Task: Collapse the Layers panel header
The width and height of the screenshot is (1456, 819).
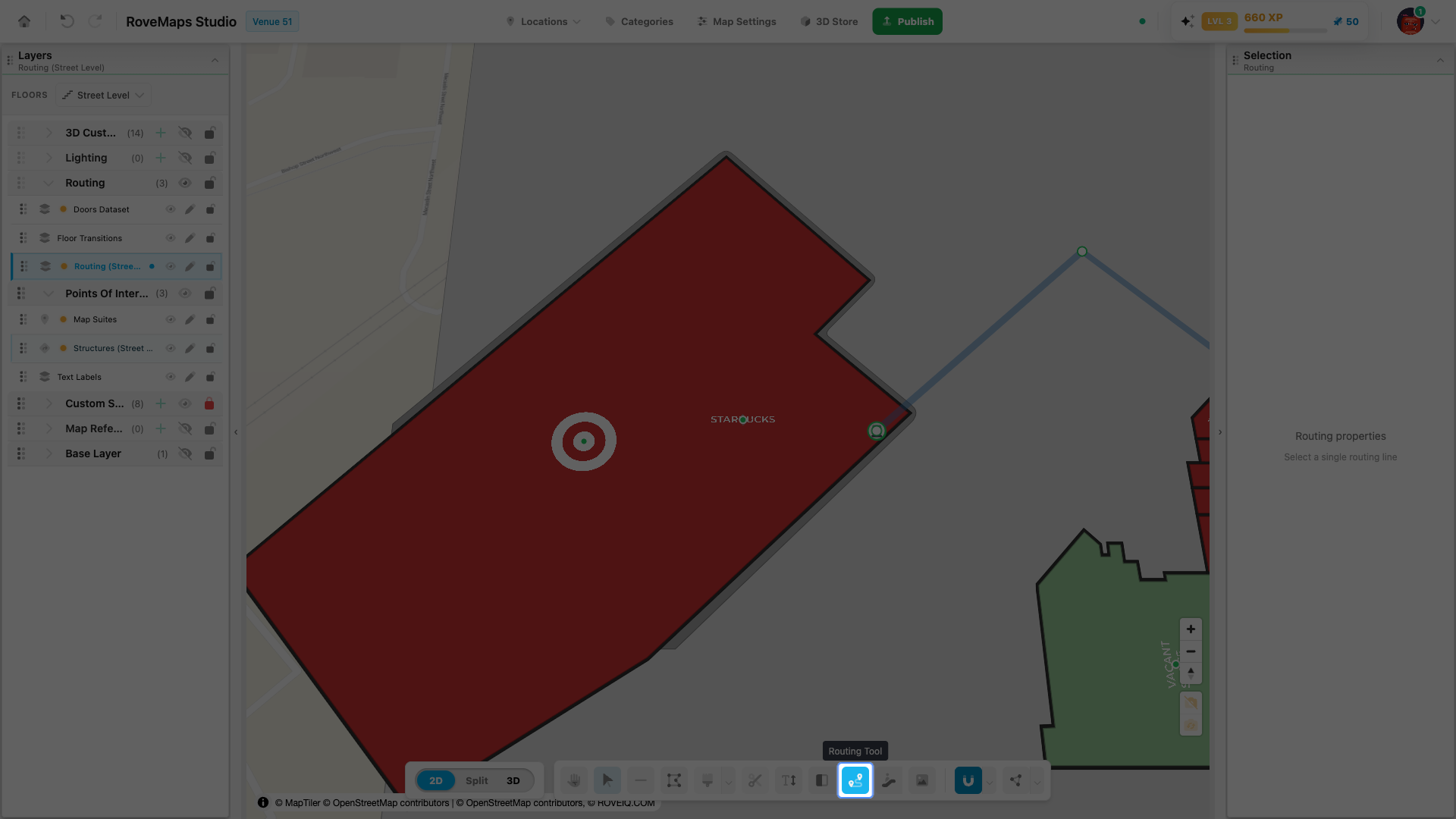Action: (215, 60)
